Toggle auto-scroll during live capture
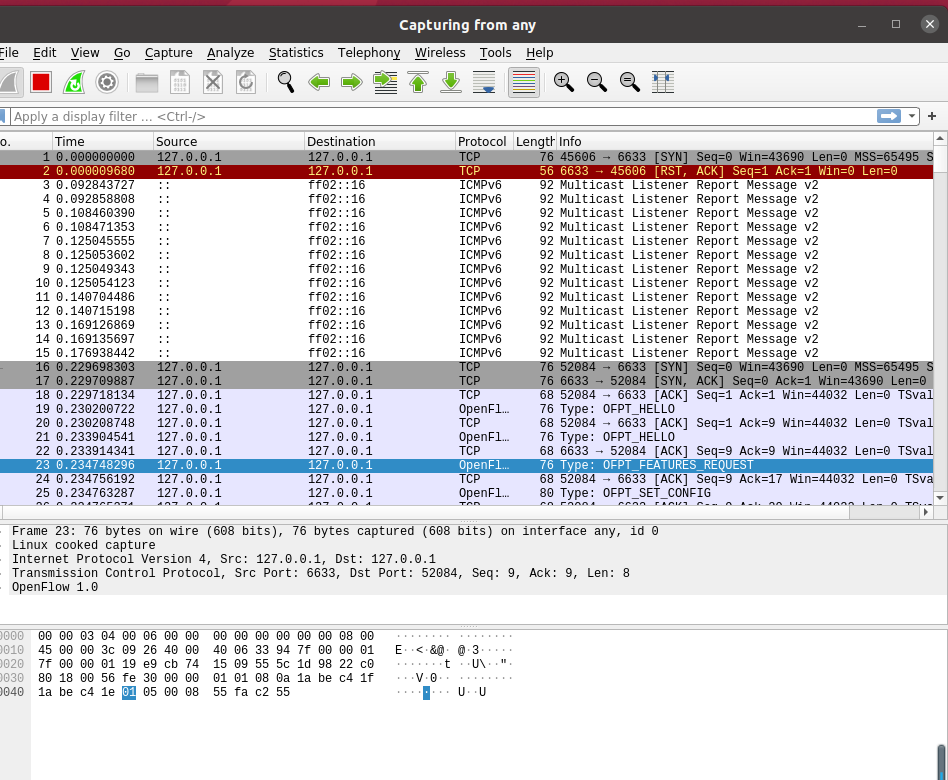The height and width of the screenshot is (780, 948). tap(484, 82)
